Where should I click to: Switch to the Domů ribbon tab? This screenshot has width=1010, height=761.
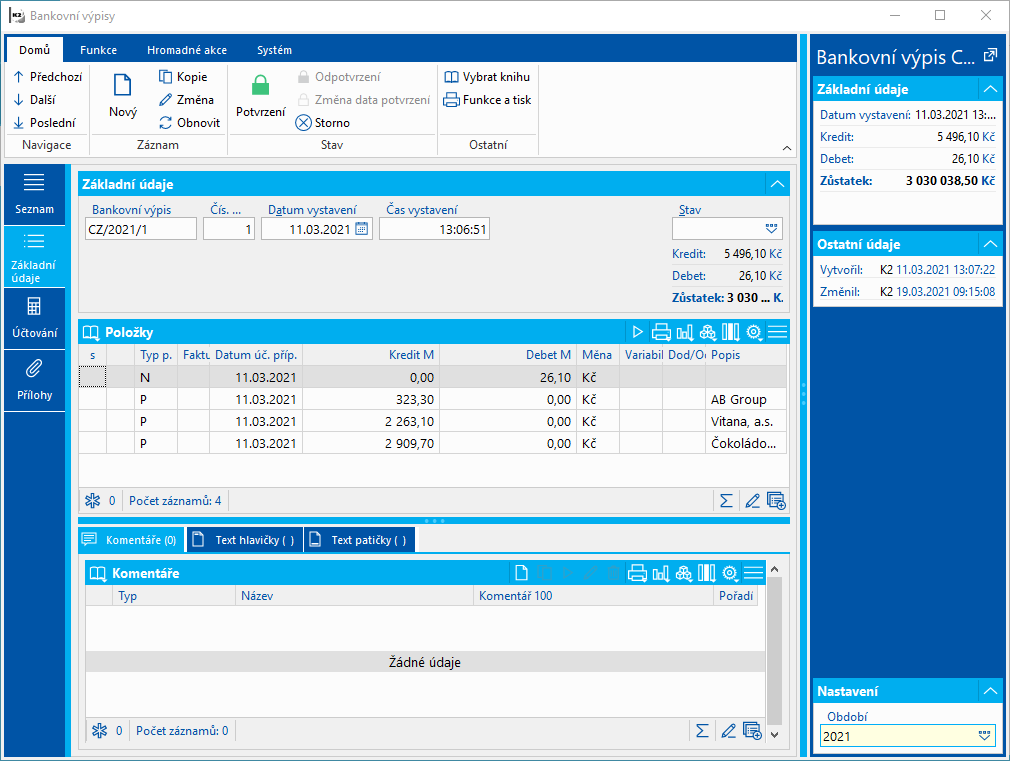34,50
